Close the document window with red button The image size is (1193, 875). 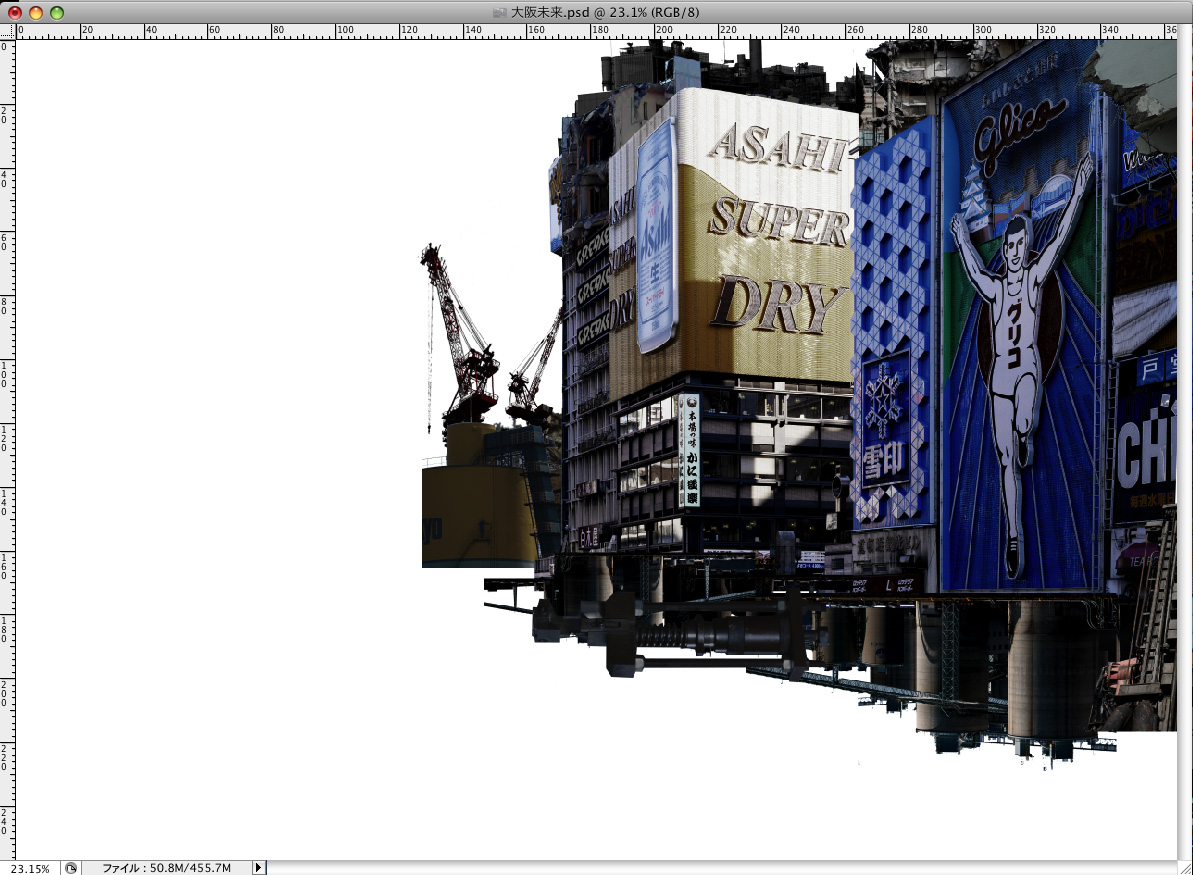click(x=14, y=12)
